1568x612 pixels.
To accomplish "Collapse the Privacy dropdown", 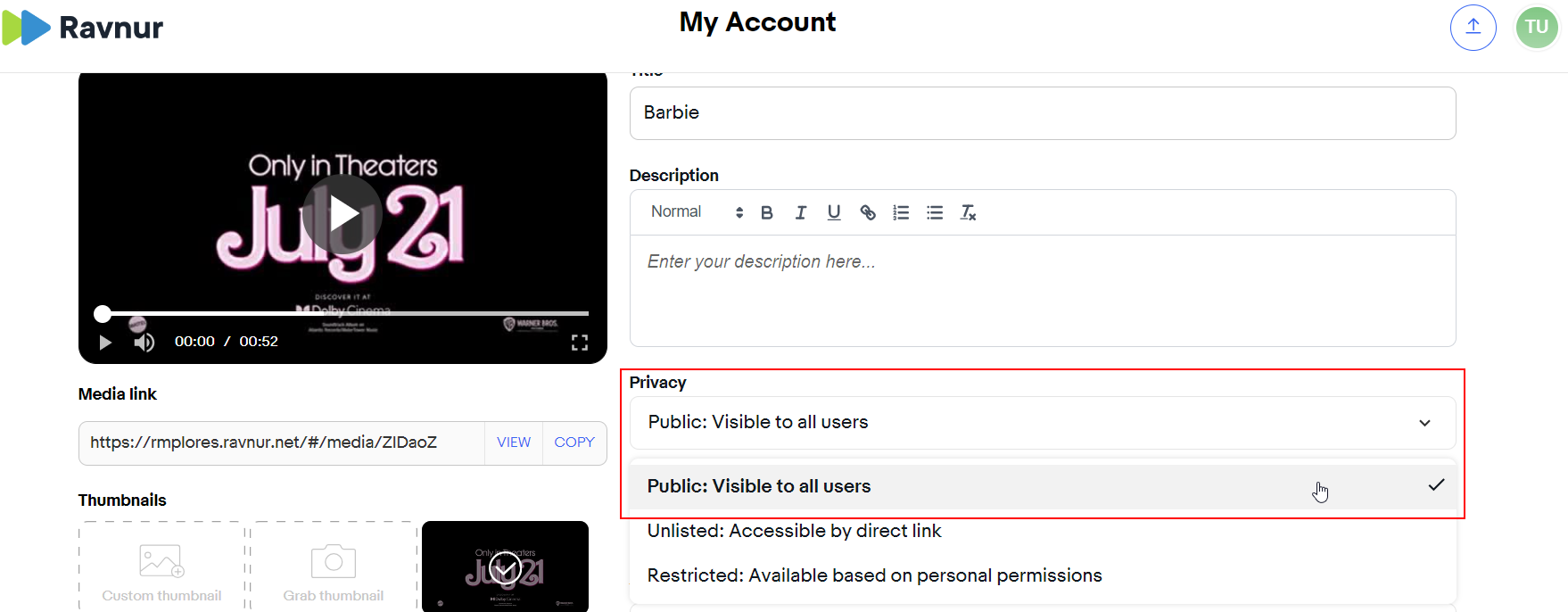I will (1043, 423).
